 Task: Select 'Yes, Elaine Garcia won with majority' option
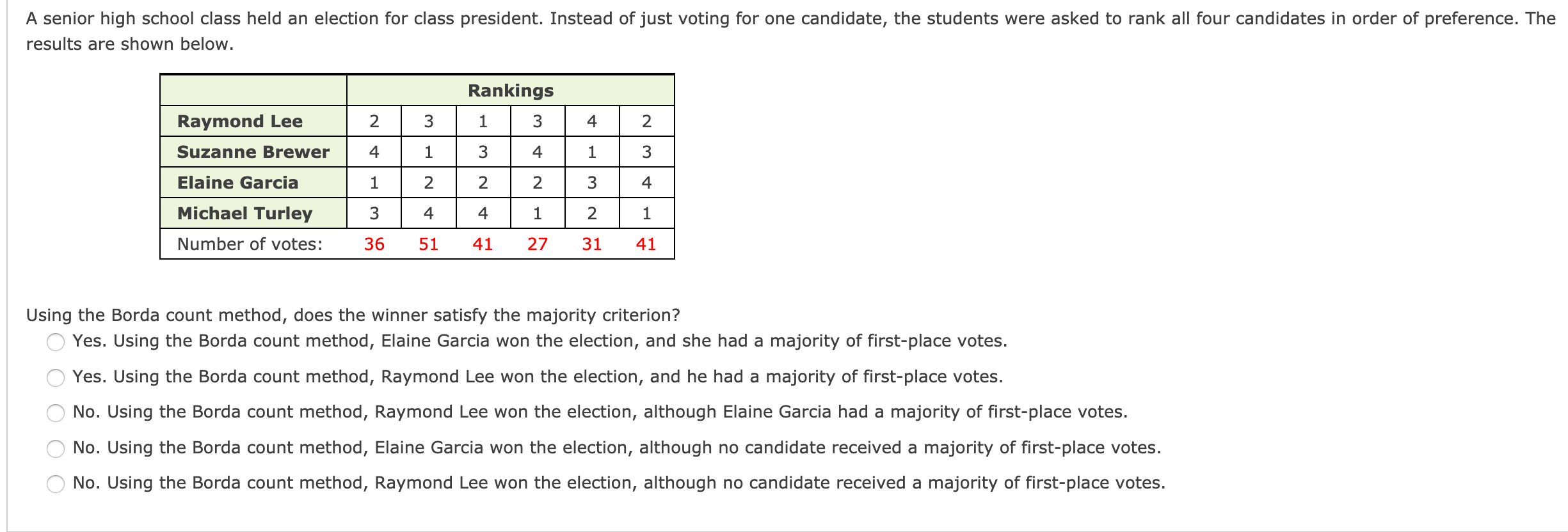click(x=56, y=342)
